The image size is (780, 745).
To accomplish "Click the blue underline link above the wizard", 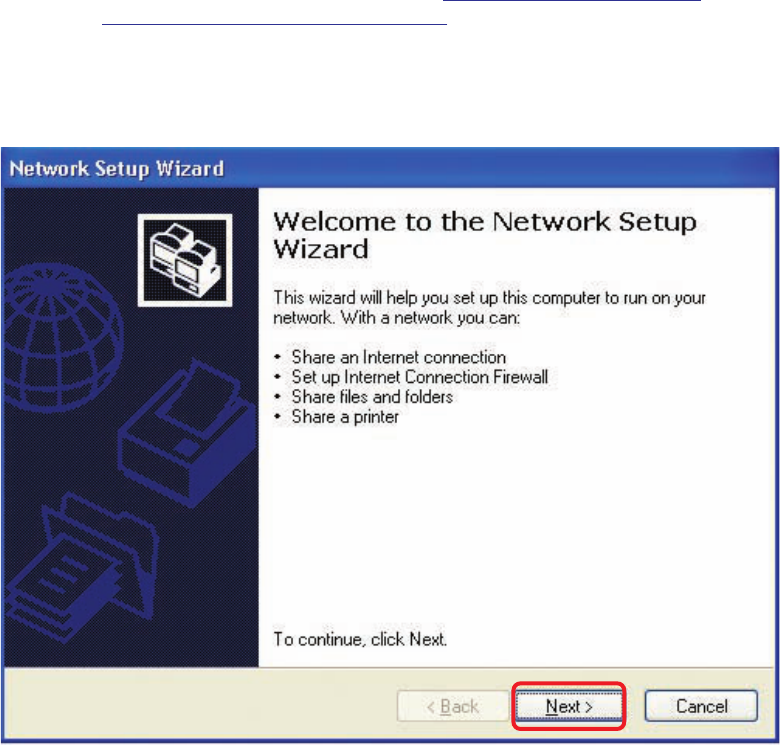I will [x=274, y=23].
